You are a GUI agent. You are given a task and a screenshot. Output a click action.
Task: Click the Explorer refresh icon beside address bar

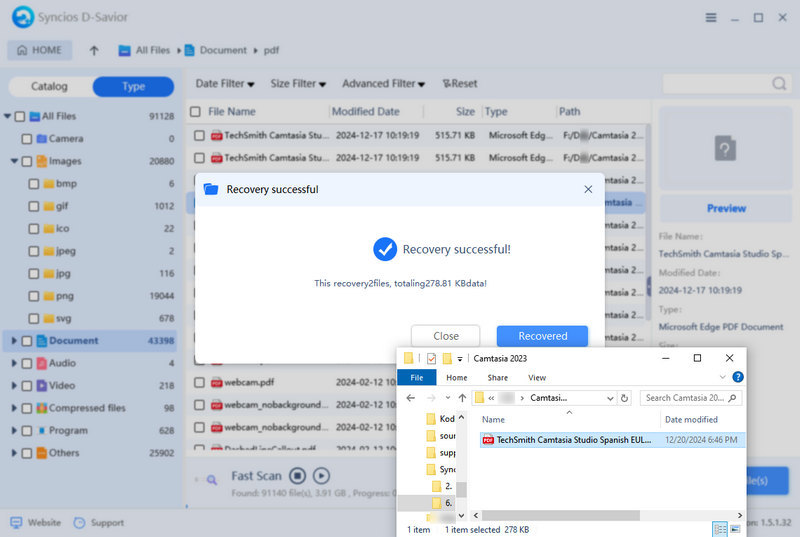[624, 398]
